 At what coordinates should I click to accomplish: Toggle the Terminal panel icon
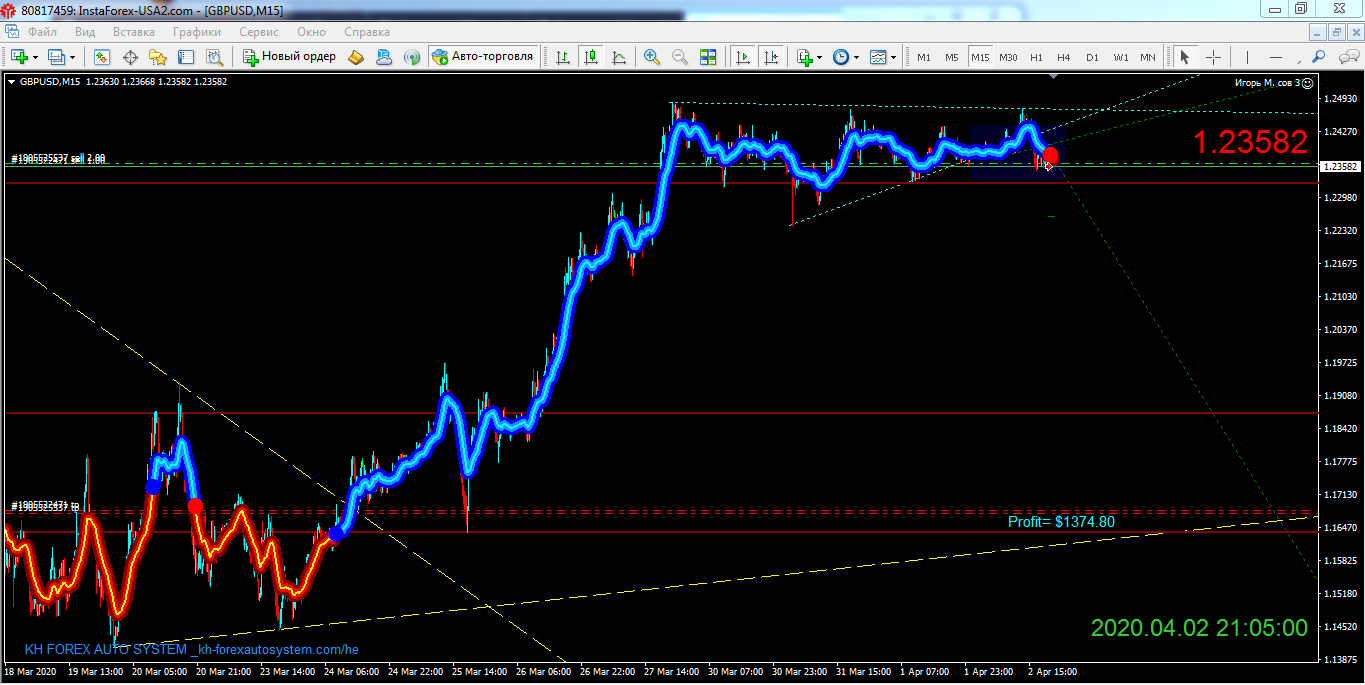pyautogui.click(x=186, y=57)
